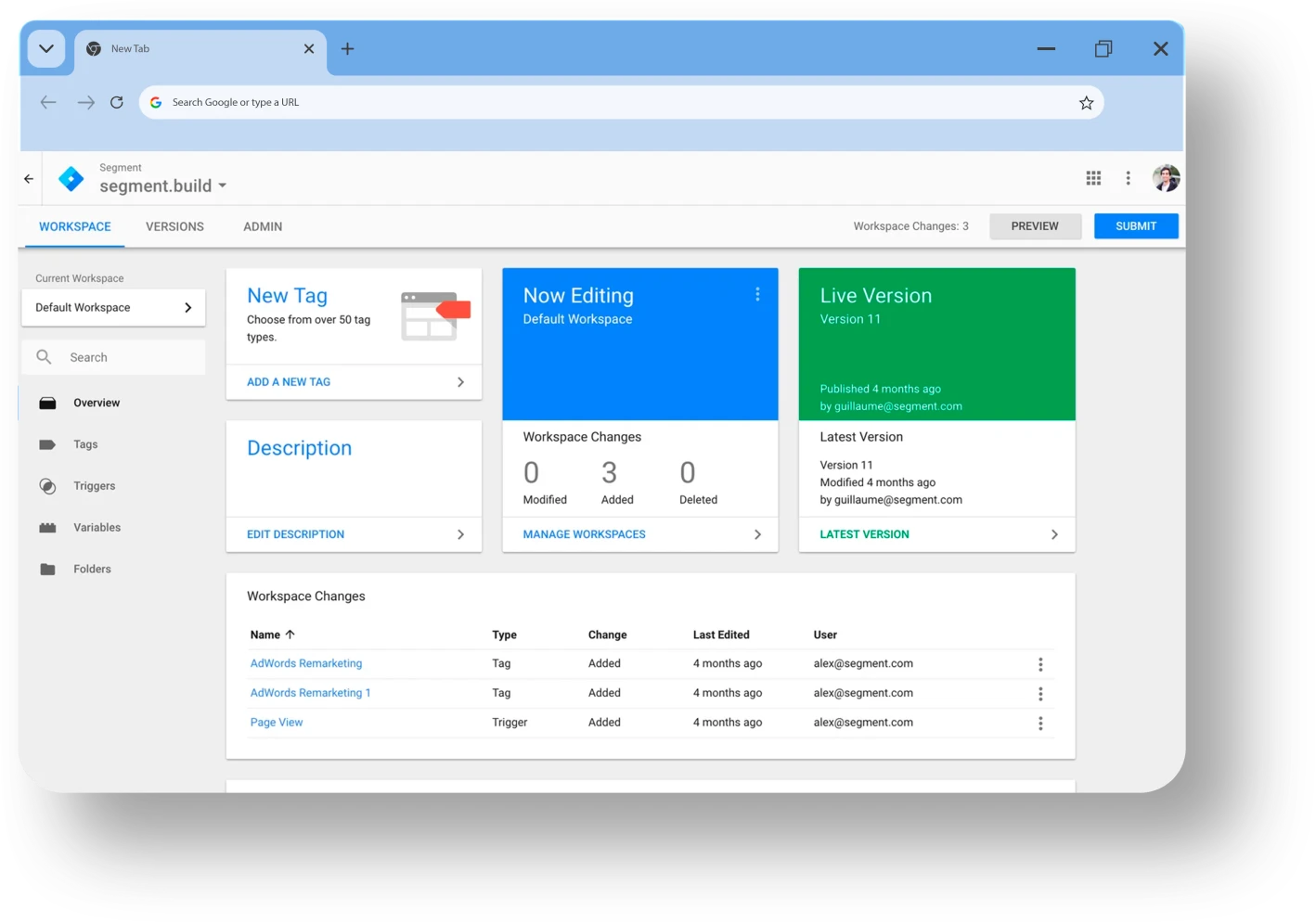Click the user profile avatar
This screenshot has height=923, width=1316.
pyautogui.click(x=1166, y=178)
